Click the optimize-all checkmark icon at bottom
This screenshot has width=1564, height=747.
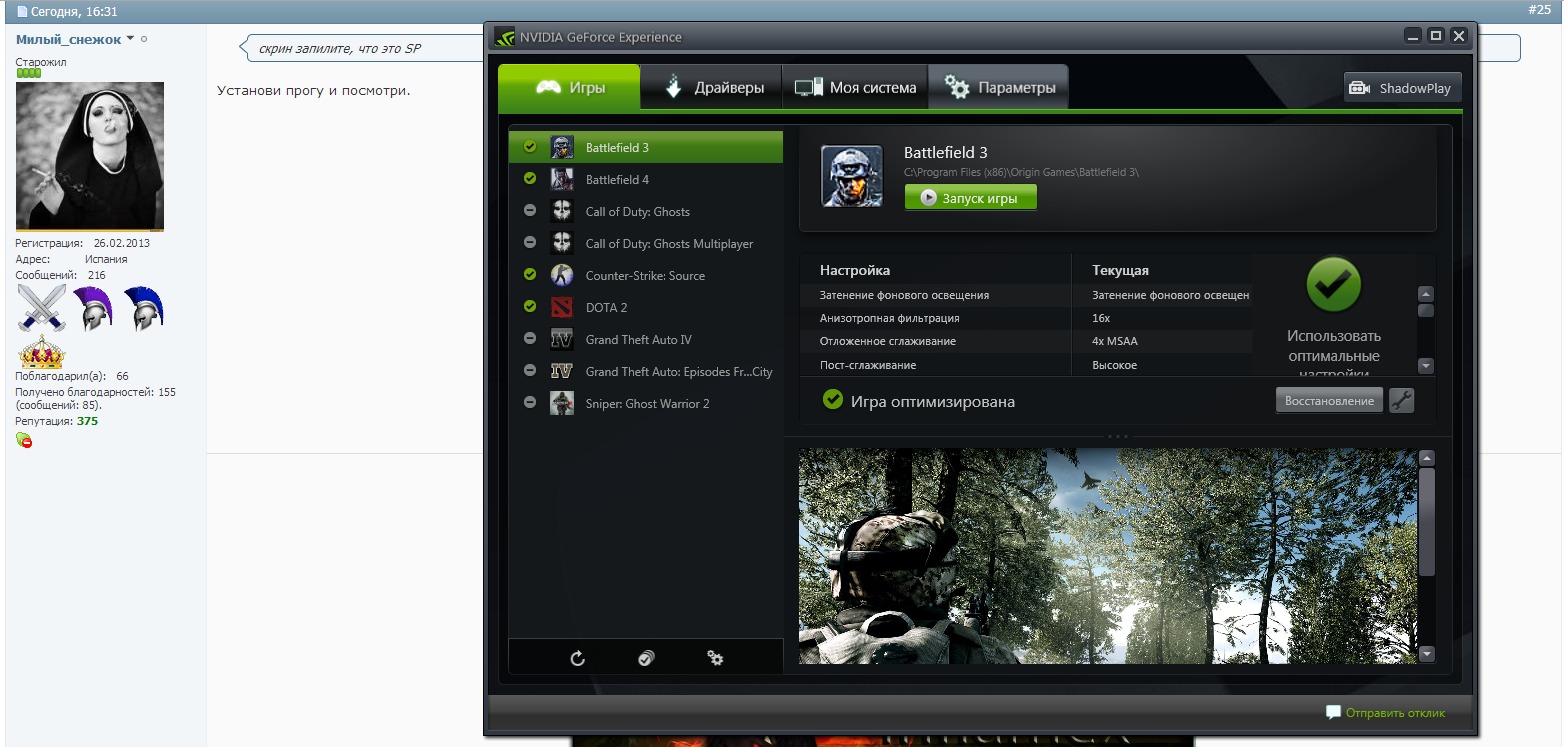click(x=646, y=658)
